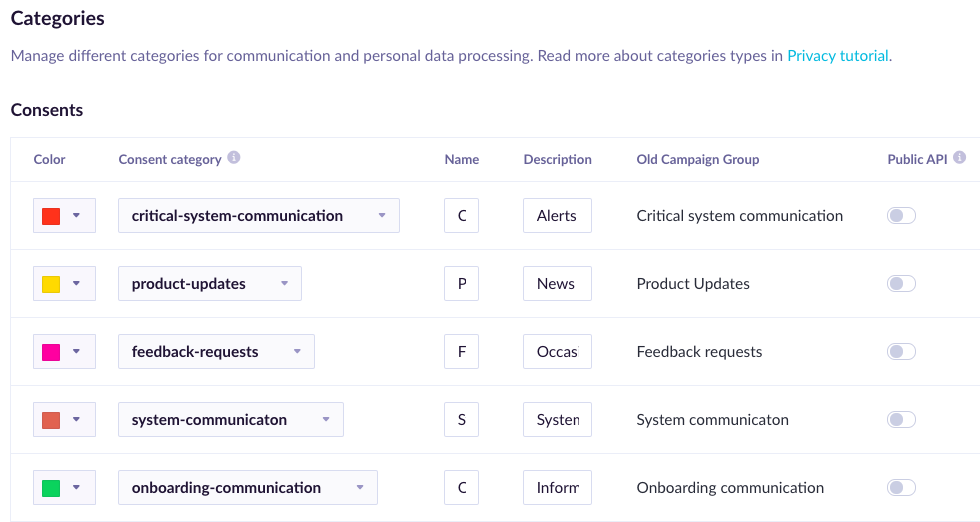Click info icon next to Consent category
Screen dimensions: 980x522
pyautogui.click(x=234, y=158)
